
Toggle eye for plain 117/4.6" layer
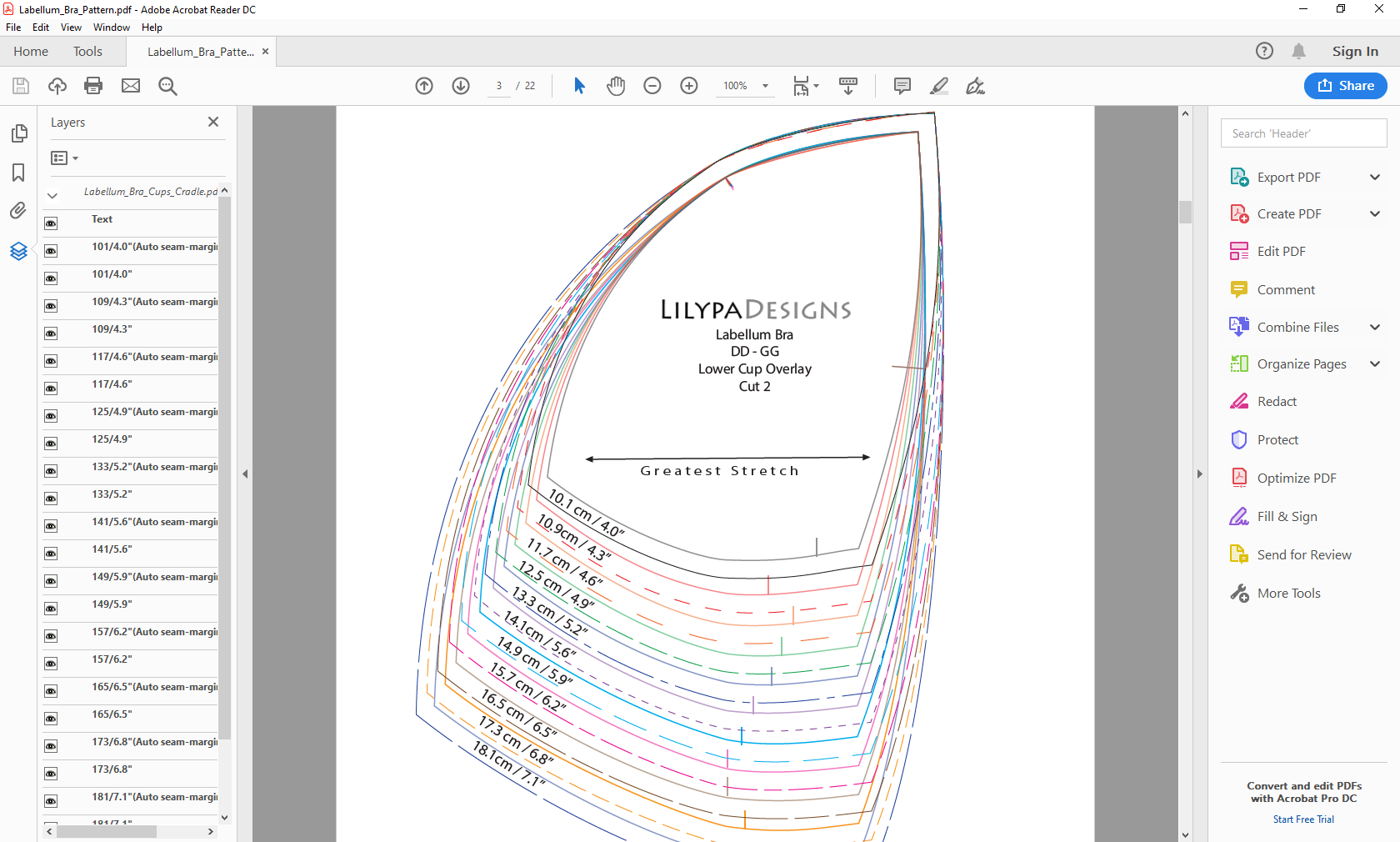[51, 388]
